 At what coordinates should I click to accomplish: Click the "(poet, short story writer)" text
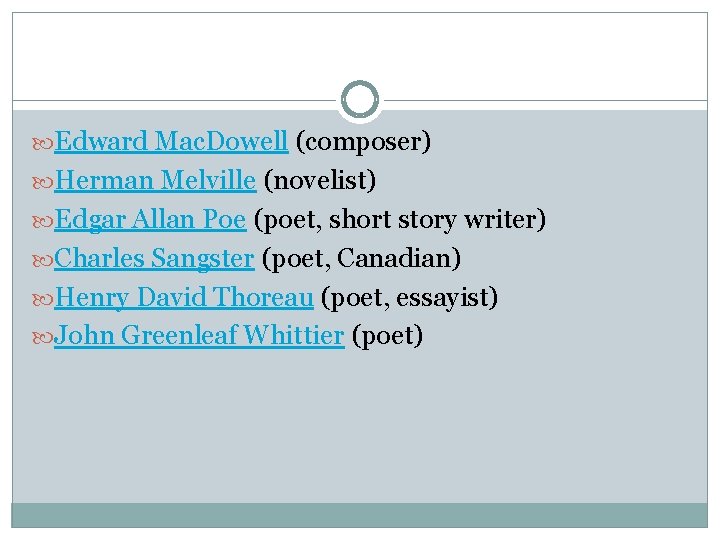click(400, 220)
